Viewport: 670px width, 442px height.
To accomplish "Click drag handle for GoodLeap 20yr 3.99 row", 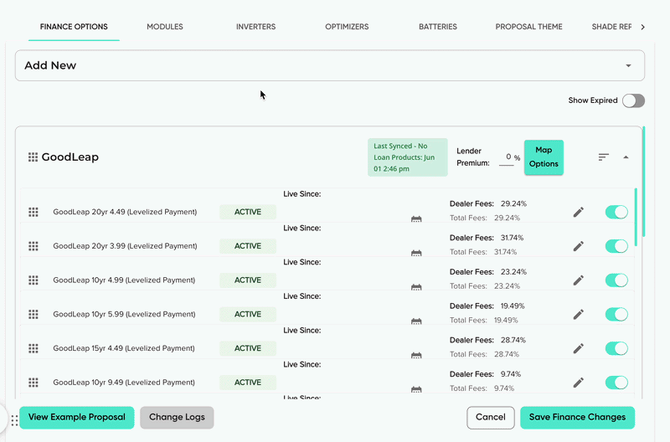I will 33,246.
